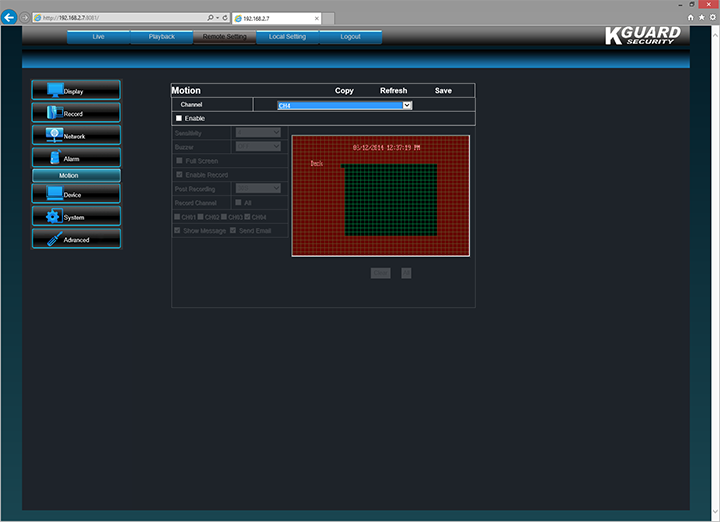This screenshot has width=720, height=522.
Task: Toggle the Enable Record checkbox
Action: (179, 174)
